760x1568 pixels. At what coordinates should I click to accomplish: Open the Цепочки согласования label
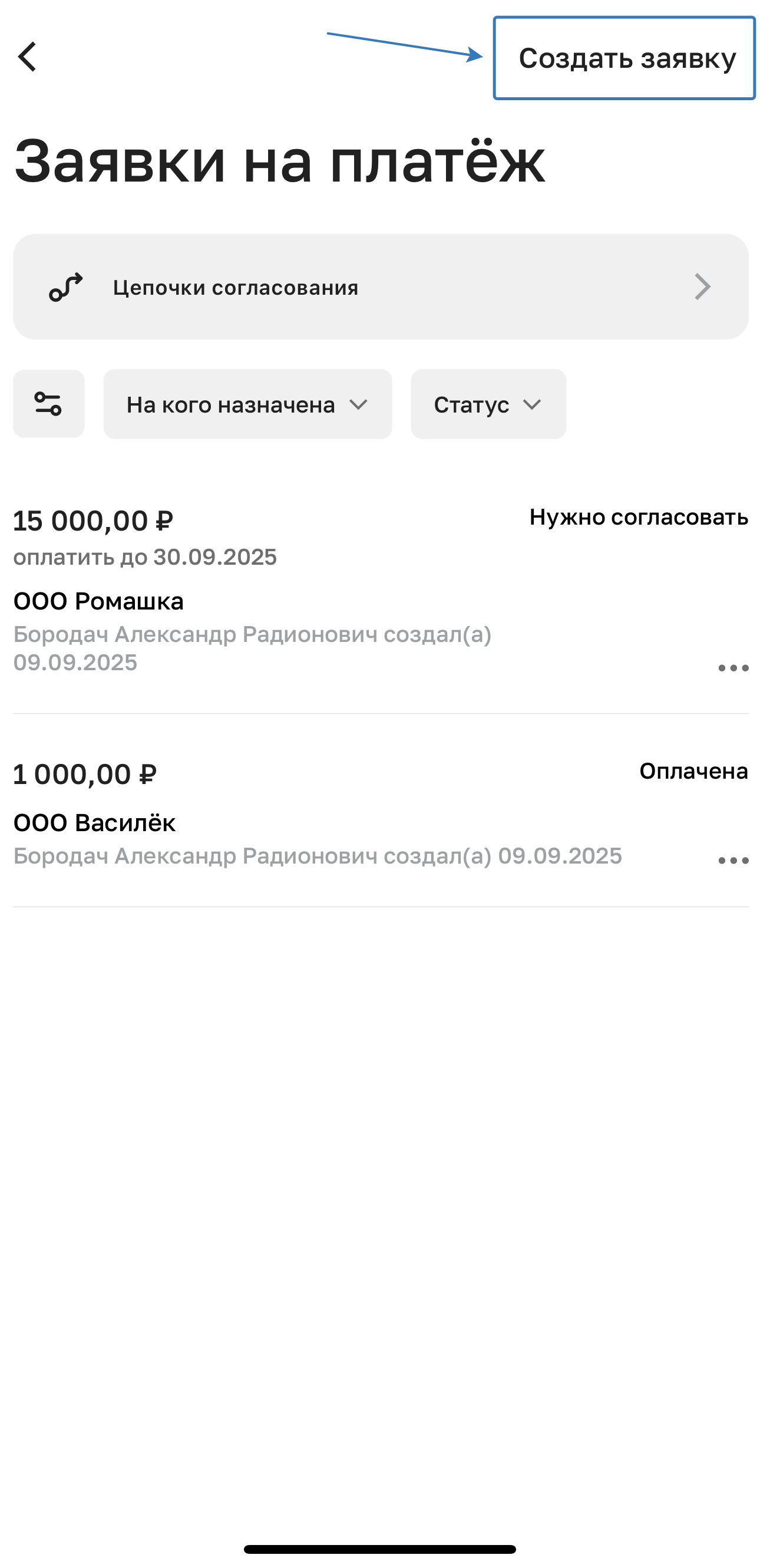(x=236, y=287)
